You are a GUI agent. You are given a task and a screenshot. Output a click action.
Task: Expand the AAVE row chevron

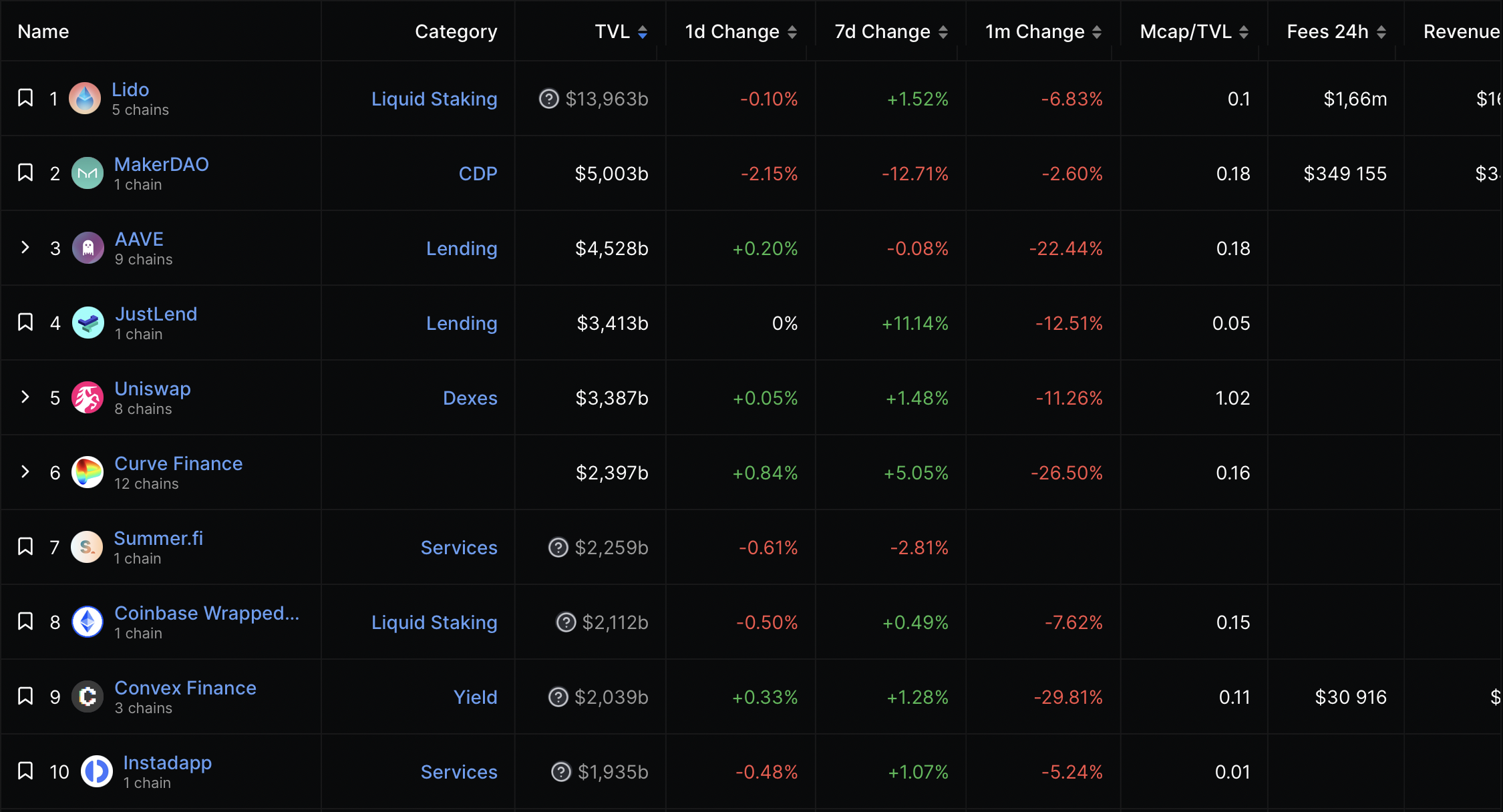pos(25,248)
